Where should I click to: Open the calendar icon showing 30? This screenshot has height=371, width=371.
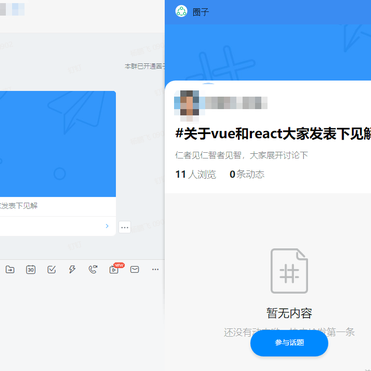31,269
